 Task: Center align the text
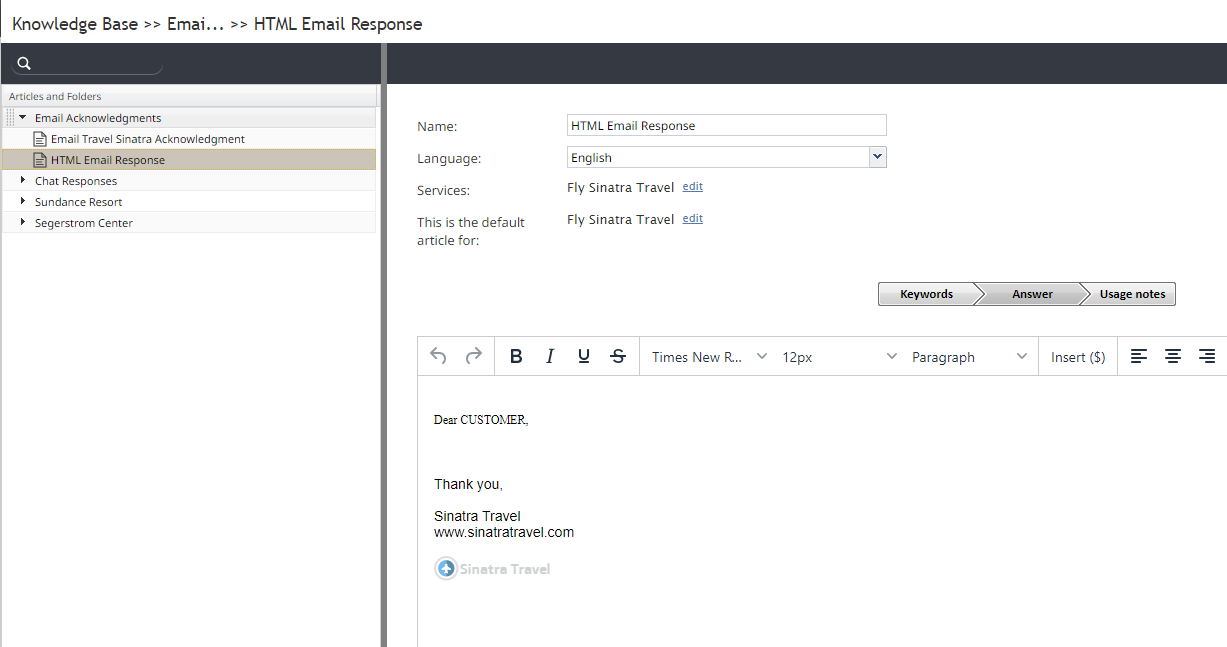[1173, 357]
